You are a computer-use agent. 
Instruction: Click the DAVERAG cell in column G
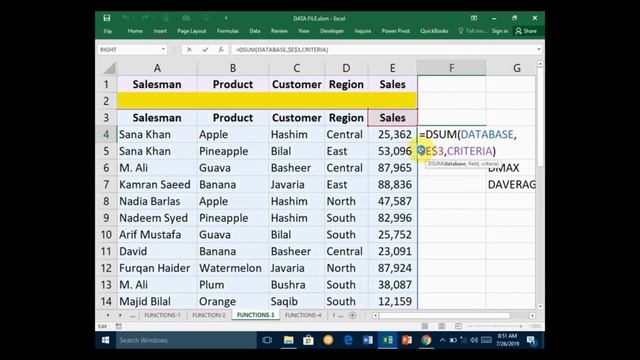click(511, 184)
